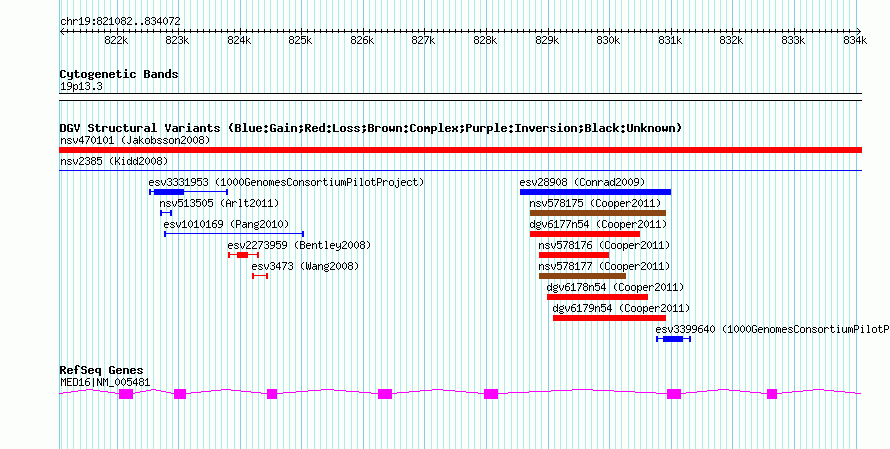
Task: Click the dgv6178n54 red bar
Action: (x=597, y=297)
